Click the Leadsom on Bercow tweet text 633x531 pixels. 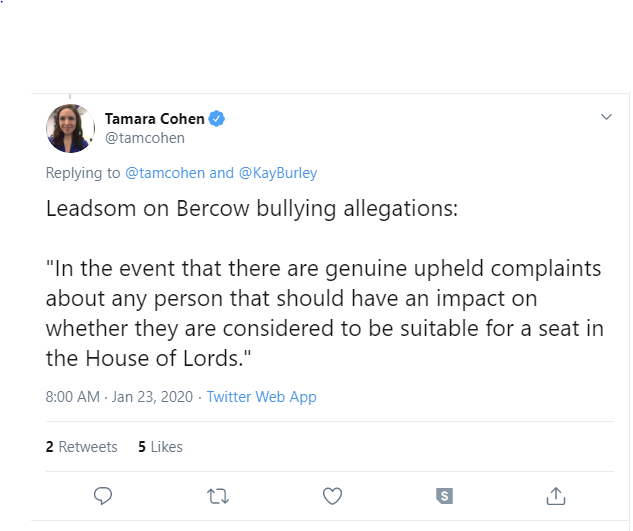tap(252, 209)
